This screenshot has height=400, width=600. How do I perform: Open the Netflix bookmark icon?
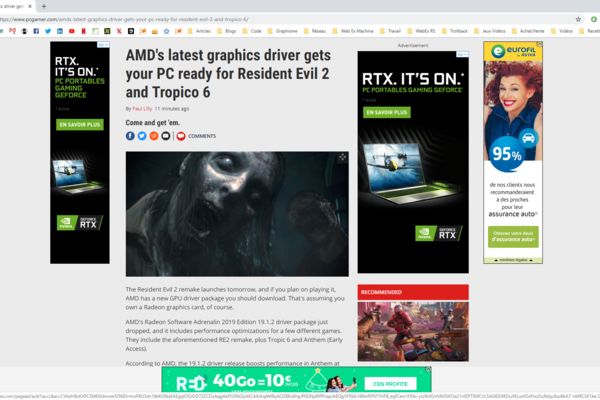(83, 31)
